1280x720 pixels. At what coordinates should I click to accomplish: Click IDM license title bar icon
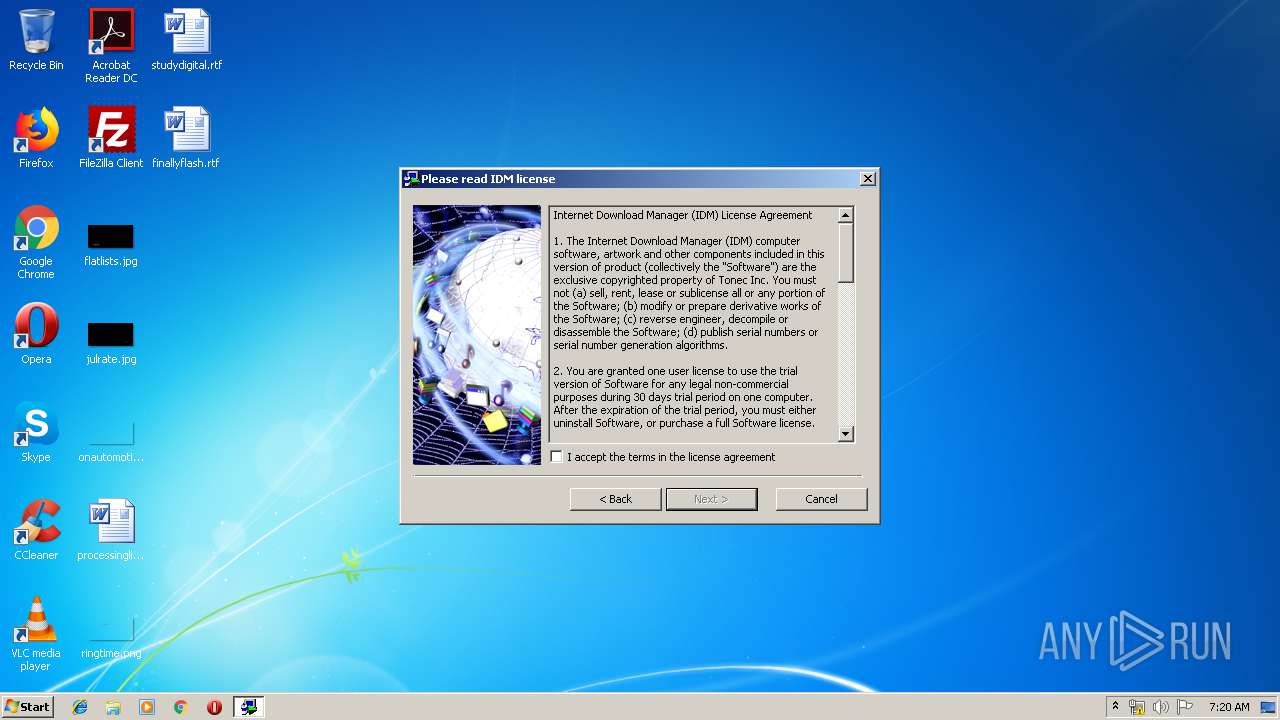point(410,179)
